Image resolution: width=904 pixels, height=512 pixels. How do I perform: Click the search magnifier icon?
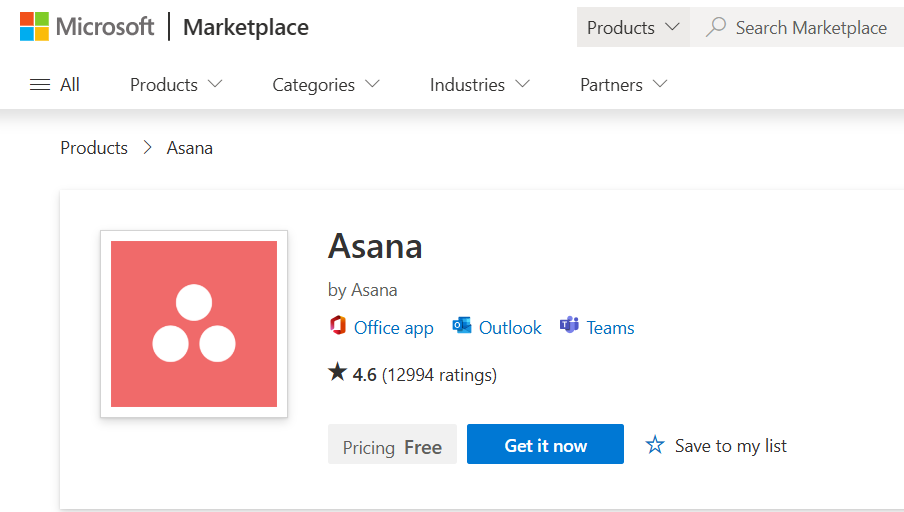click(x=715, y=27)
